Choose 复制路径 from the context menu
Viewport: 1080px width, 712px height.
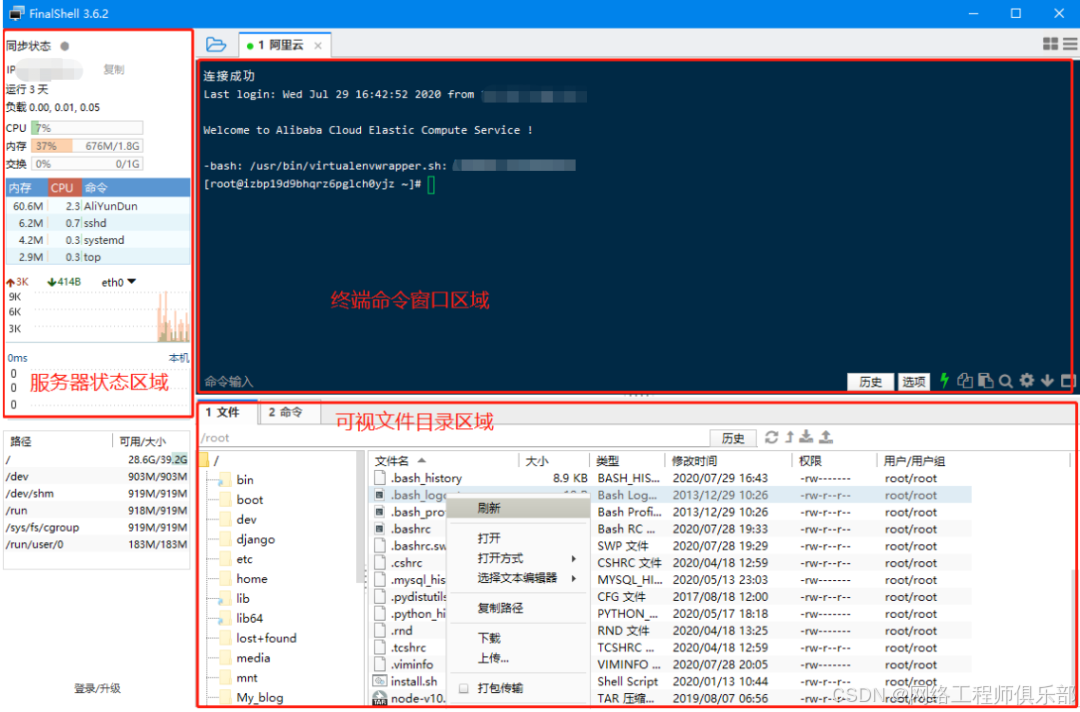point(519,608)
